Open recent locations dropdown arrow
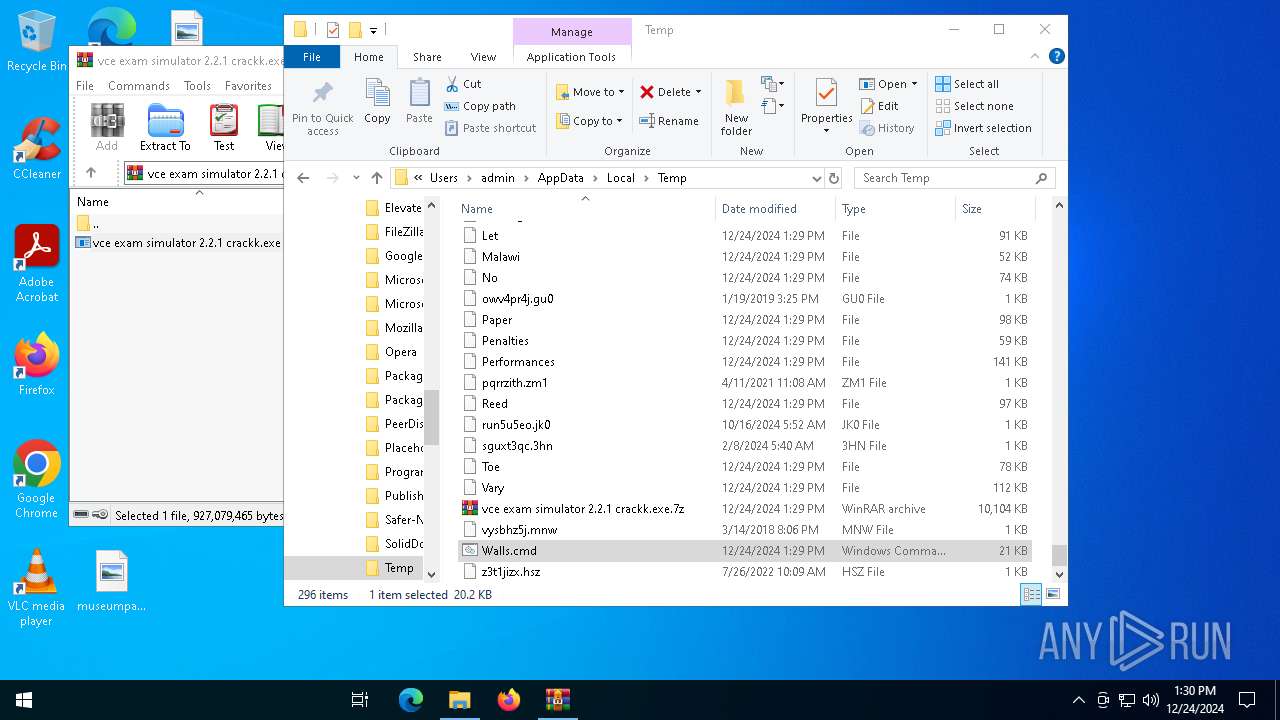The height and width of the screenshot is (720, 1280). point(356,178)
